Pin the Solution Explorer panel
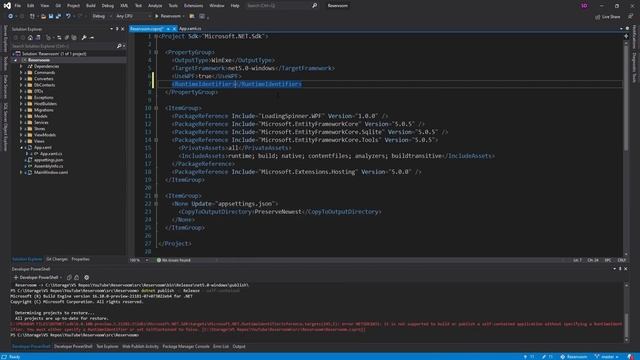The width and height of the screenshot is (640, 360). tap(117, 29)
